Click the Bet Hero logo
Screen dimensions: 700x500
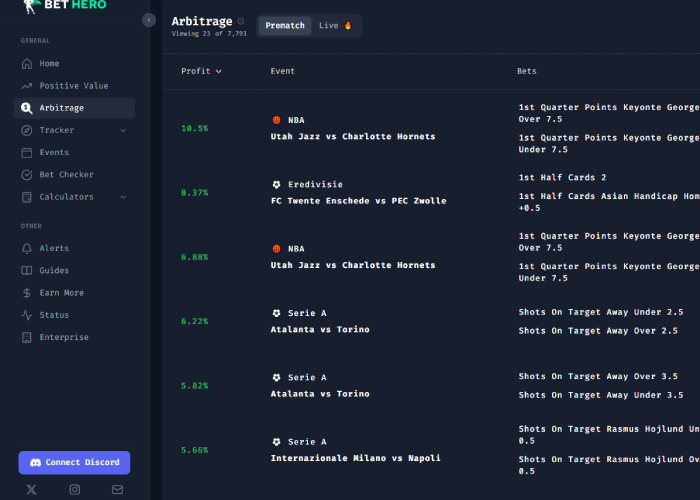coord(65,6)
